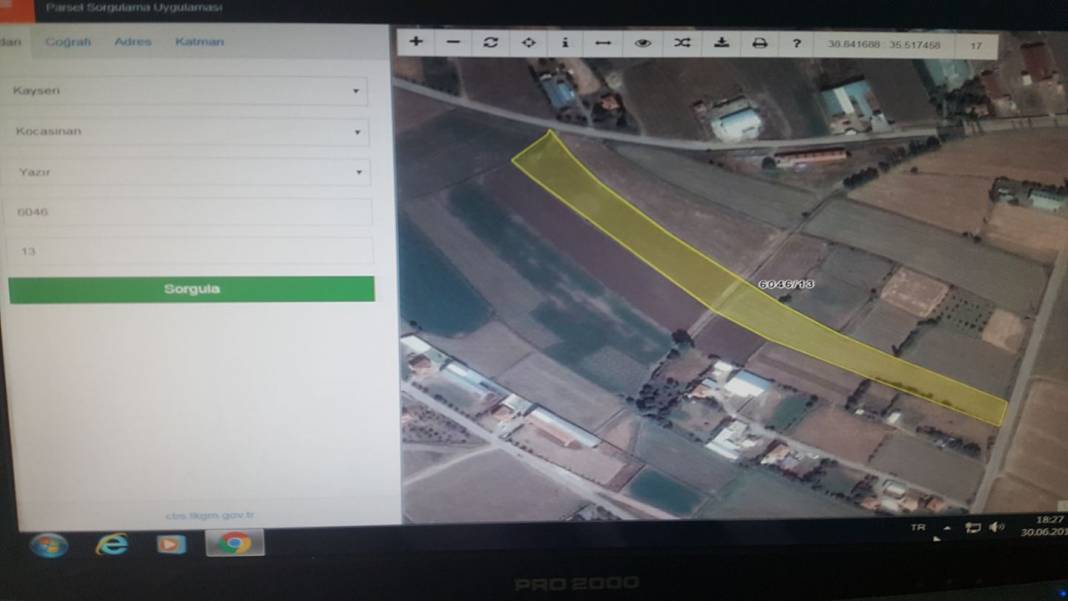Click the shuffle basemap icon
This screenshot has height=601, width=1068.
point(682,43)
